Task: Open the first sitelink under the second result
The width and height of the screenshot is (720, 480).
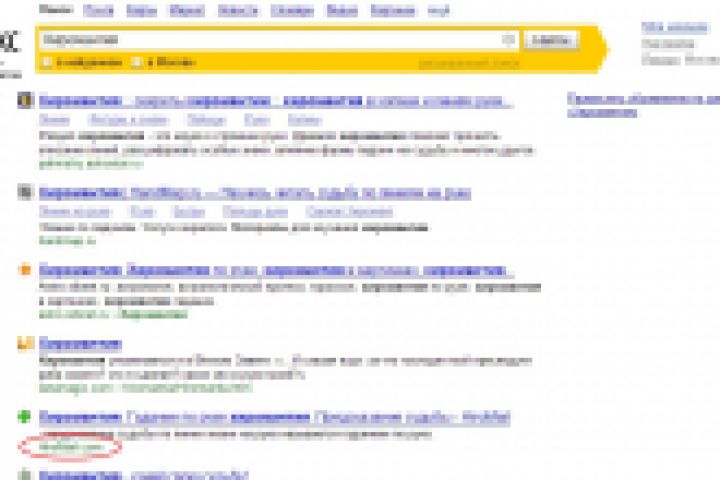Action: tap(76, 212)
